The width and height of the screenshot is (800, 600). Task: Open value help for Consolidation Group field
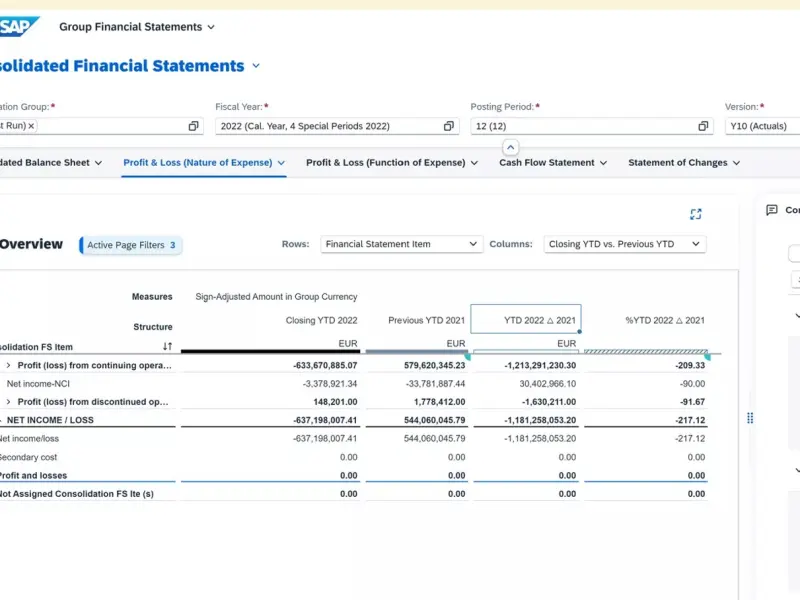tap(193, 126)
